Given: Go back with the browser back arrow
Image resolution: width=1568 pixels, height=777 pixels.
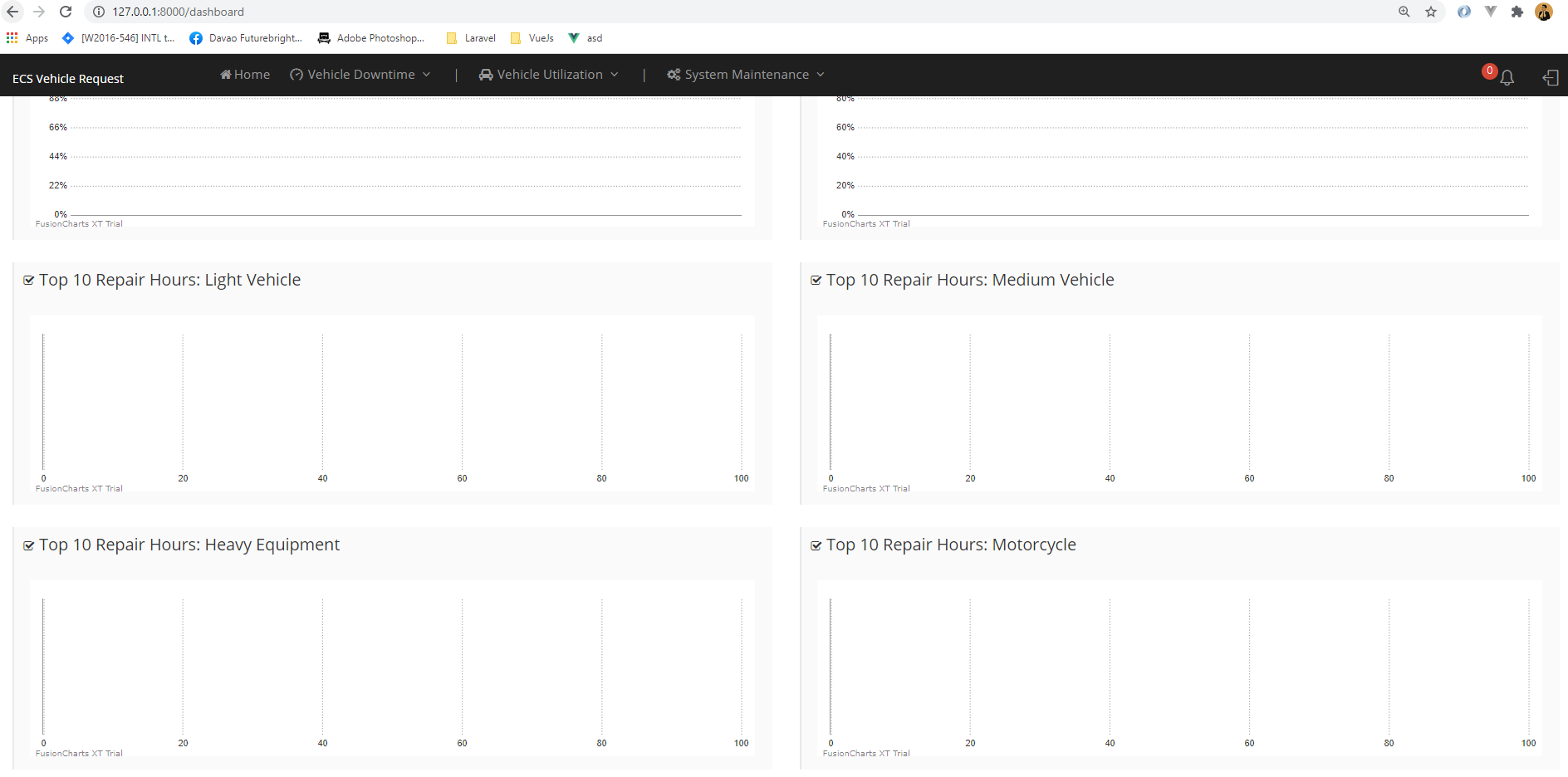Looking at the screenshot, I should (x=12, y=12).
